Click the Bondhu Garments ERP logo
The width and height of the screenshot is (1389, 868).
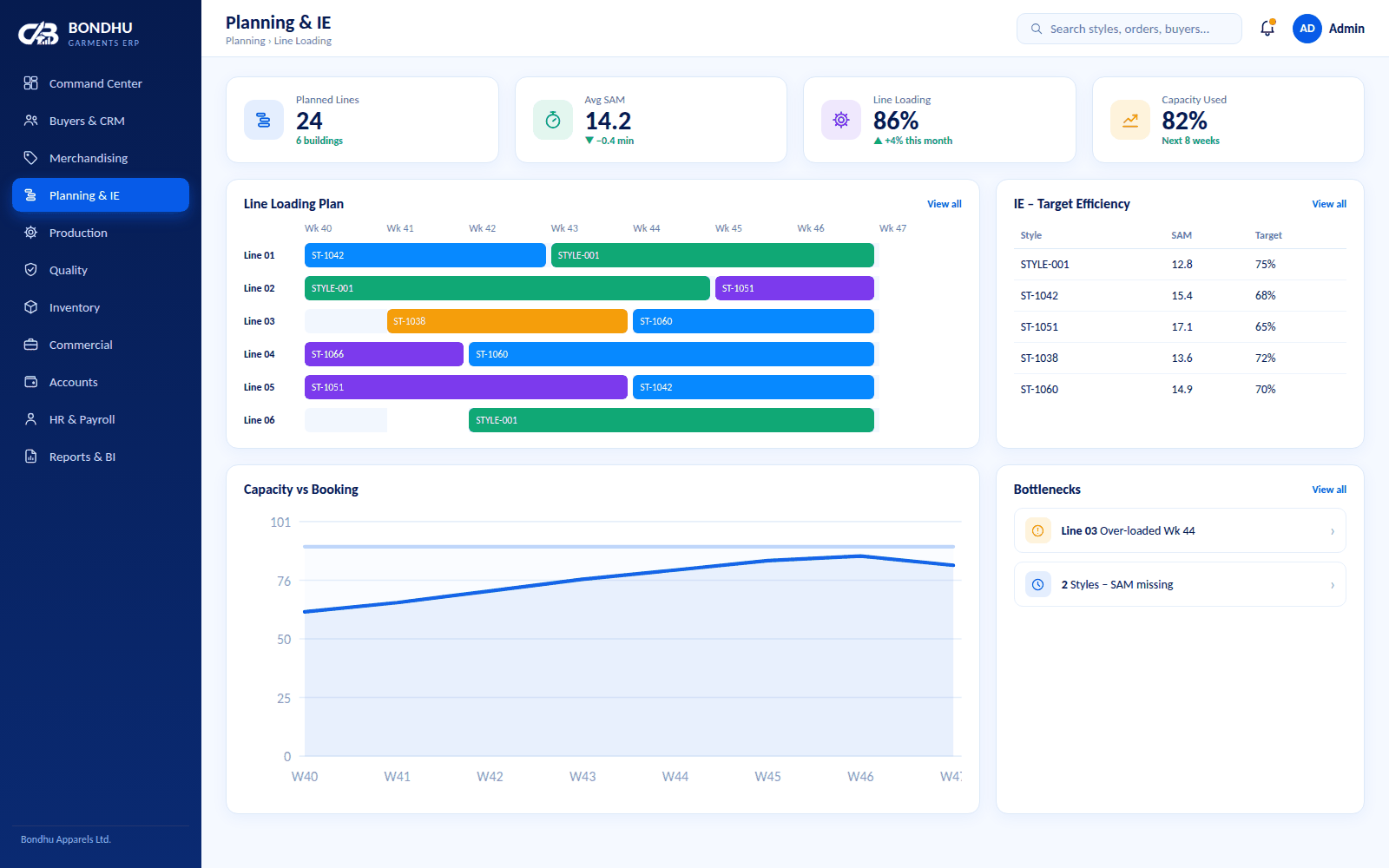[x=79, y=34]
